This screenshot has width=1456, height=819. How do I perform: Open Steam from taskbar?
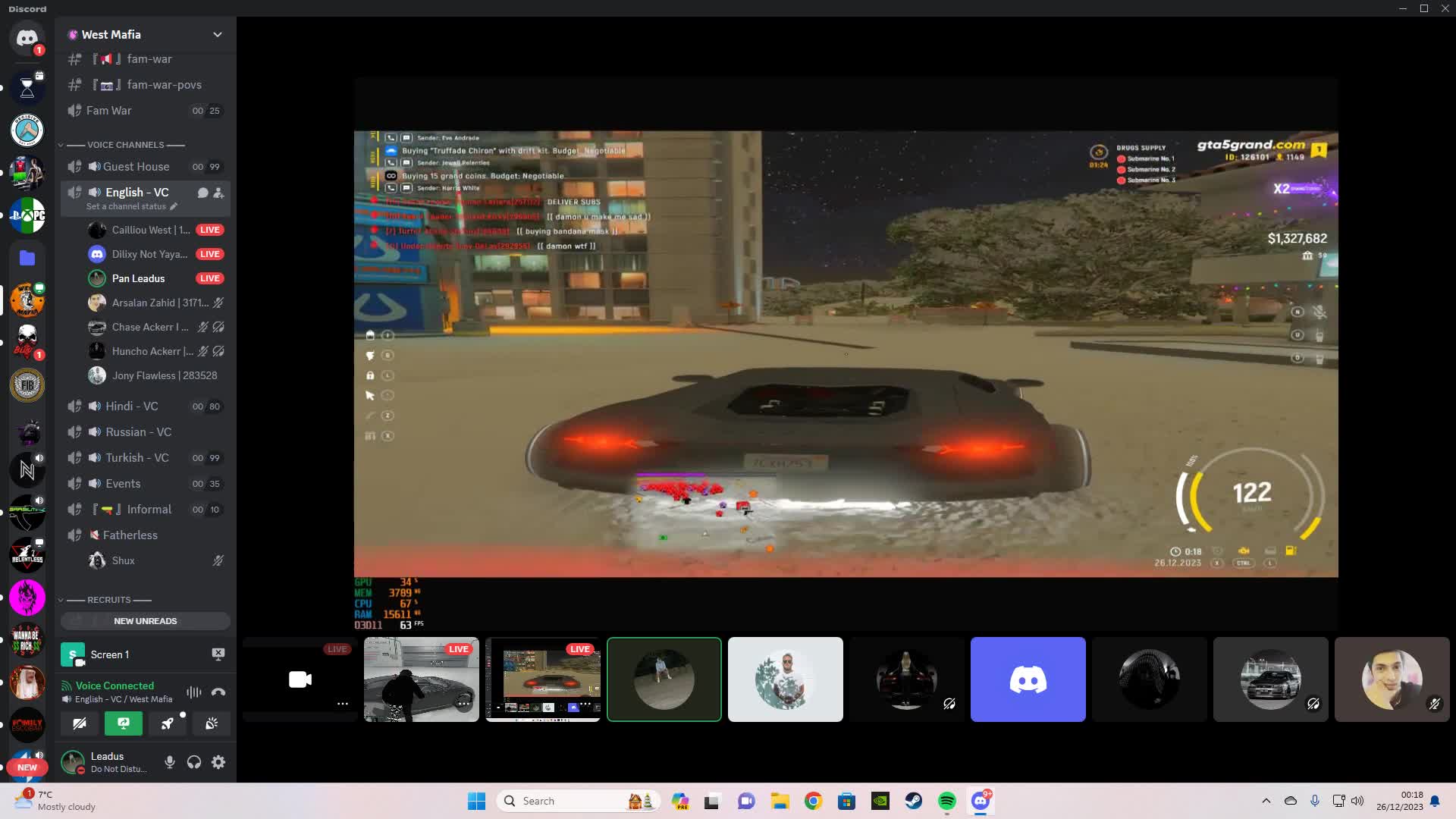pyautogui.click(x=914, y=801)
